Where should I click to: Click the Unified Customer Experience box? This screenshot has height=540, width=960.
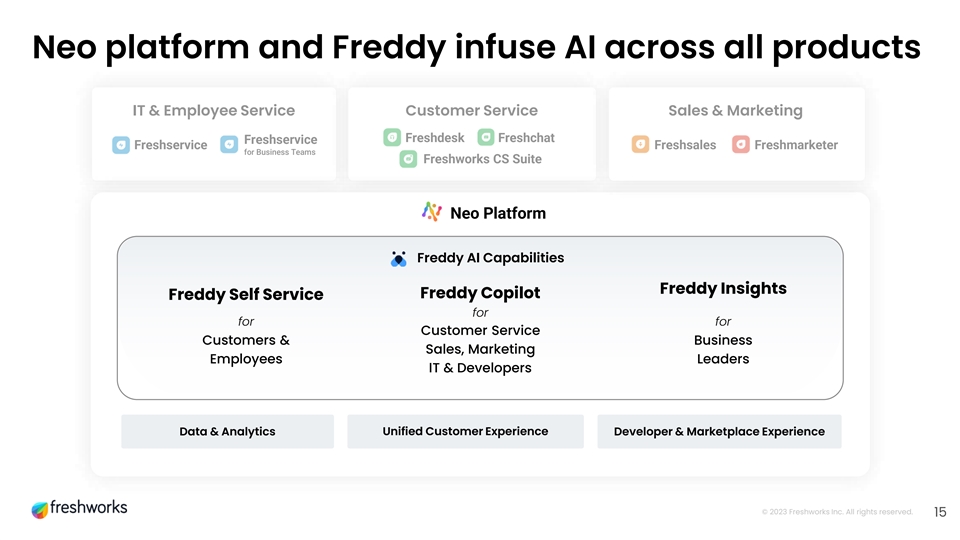(x=465, y=432)
